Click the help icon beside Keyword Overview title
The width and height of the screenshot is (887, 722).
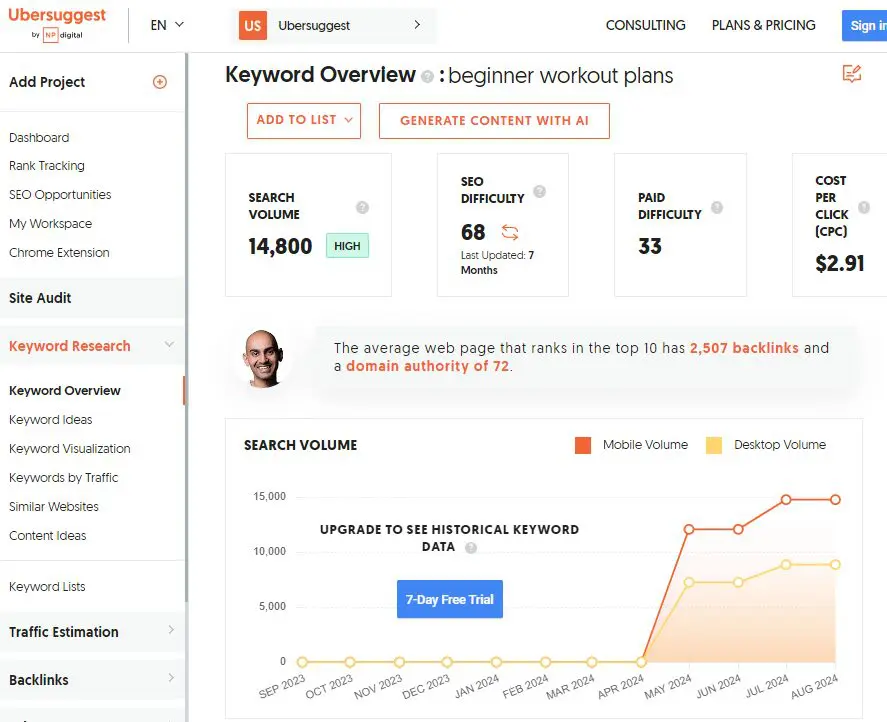428,76
